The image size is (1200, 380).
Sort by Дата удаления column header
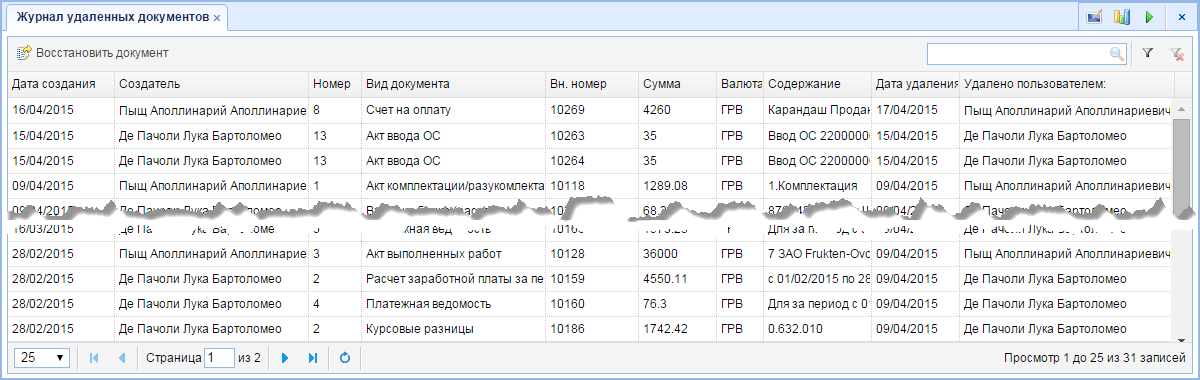(x=916, y=84)
